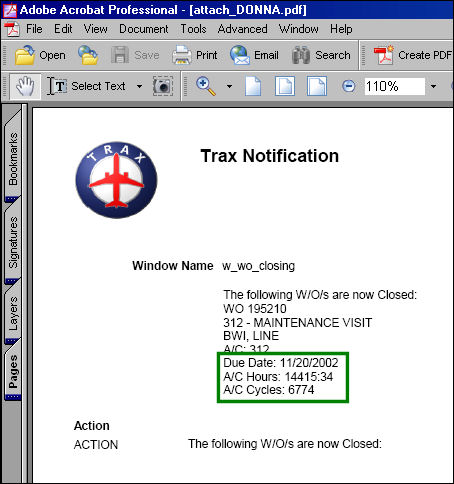
Task: Click the Email toolbar button
Action: point(254,55)
